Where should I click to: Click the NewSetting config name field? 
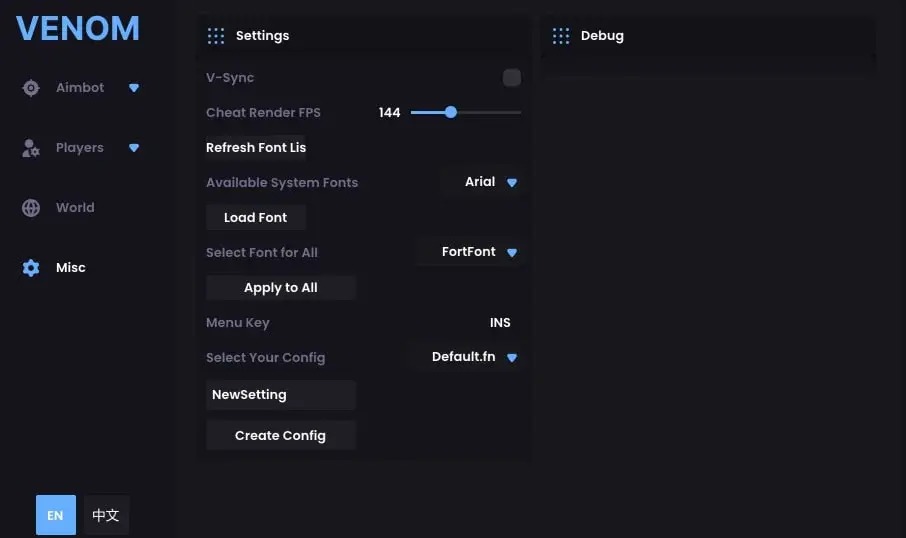[x=281, y=395]
